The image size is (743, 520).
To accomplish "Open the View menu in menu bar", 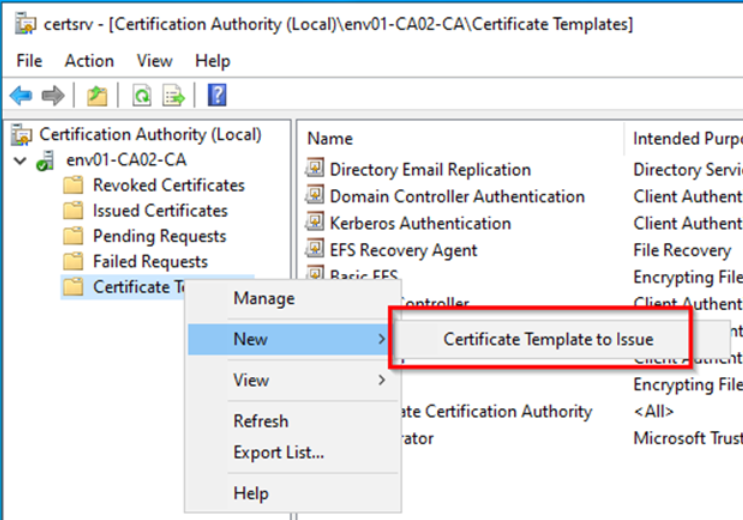I will pos(154,61).
